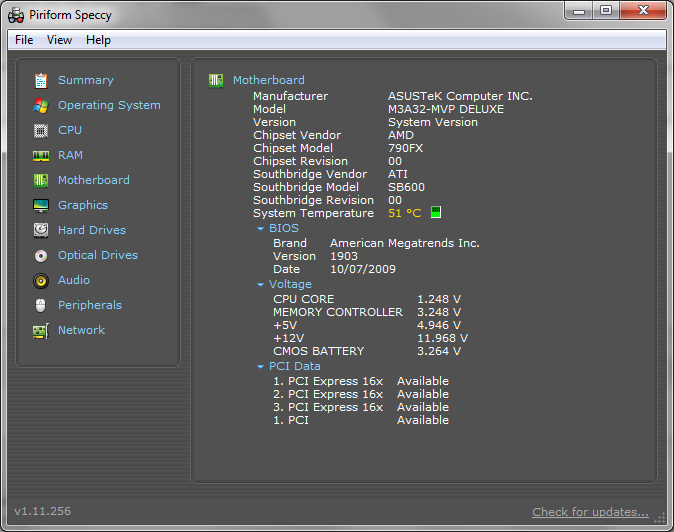Click the Graphics monitor icon
This screenshot has height=532, width=674.
pos(41,206)
